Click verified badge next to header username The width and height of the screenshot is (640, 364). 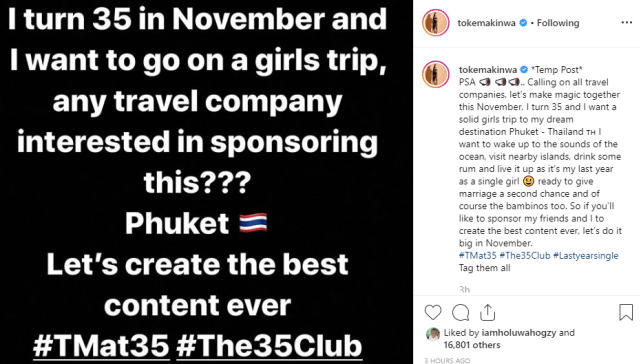click(x=523, y=23)
